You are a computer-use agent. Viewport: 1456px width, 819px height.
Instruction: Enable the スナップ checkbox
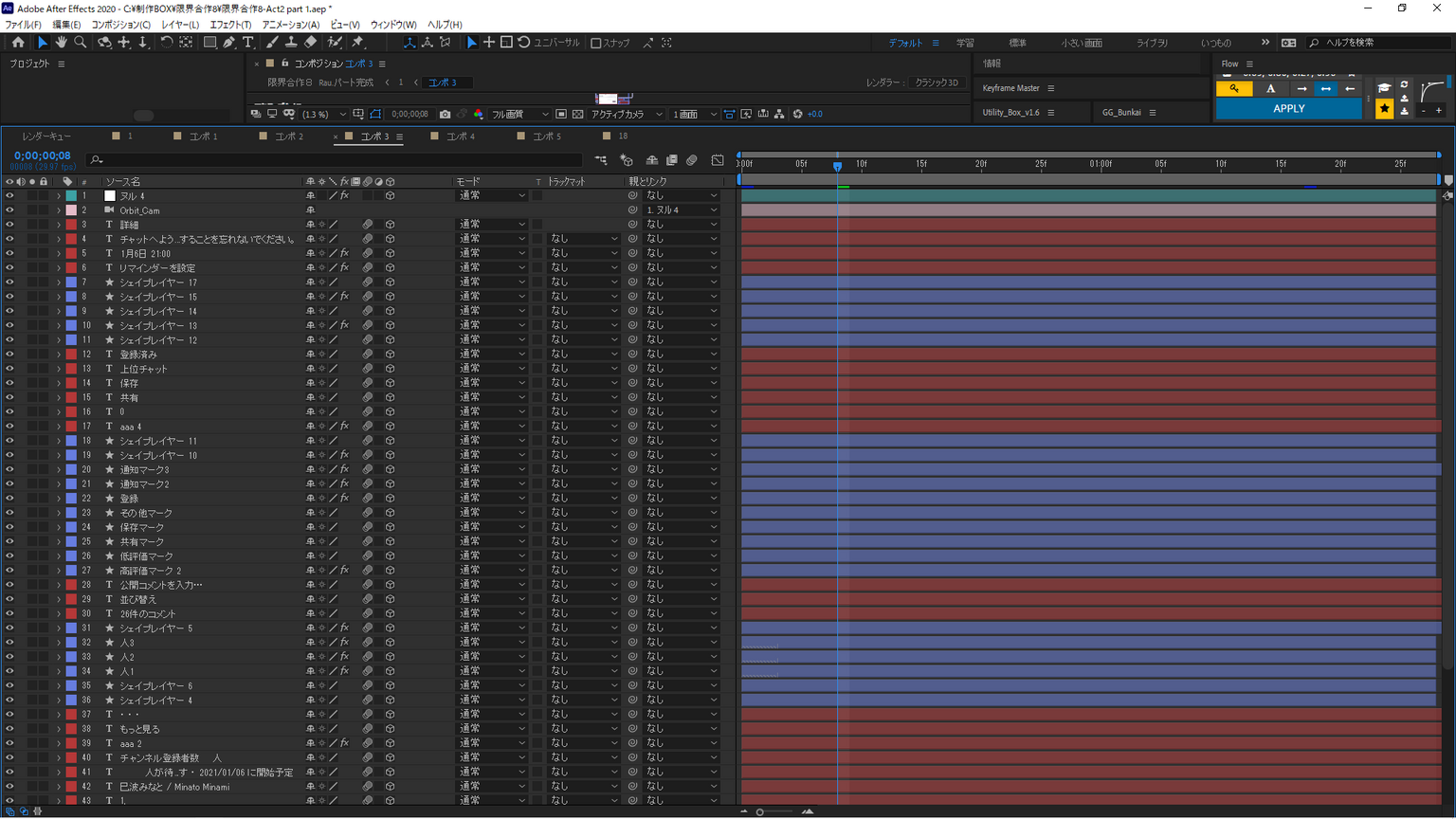pos(596,43)
